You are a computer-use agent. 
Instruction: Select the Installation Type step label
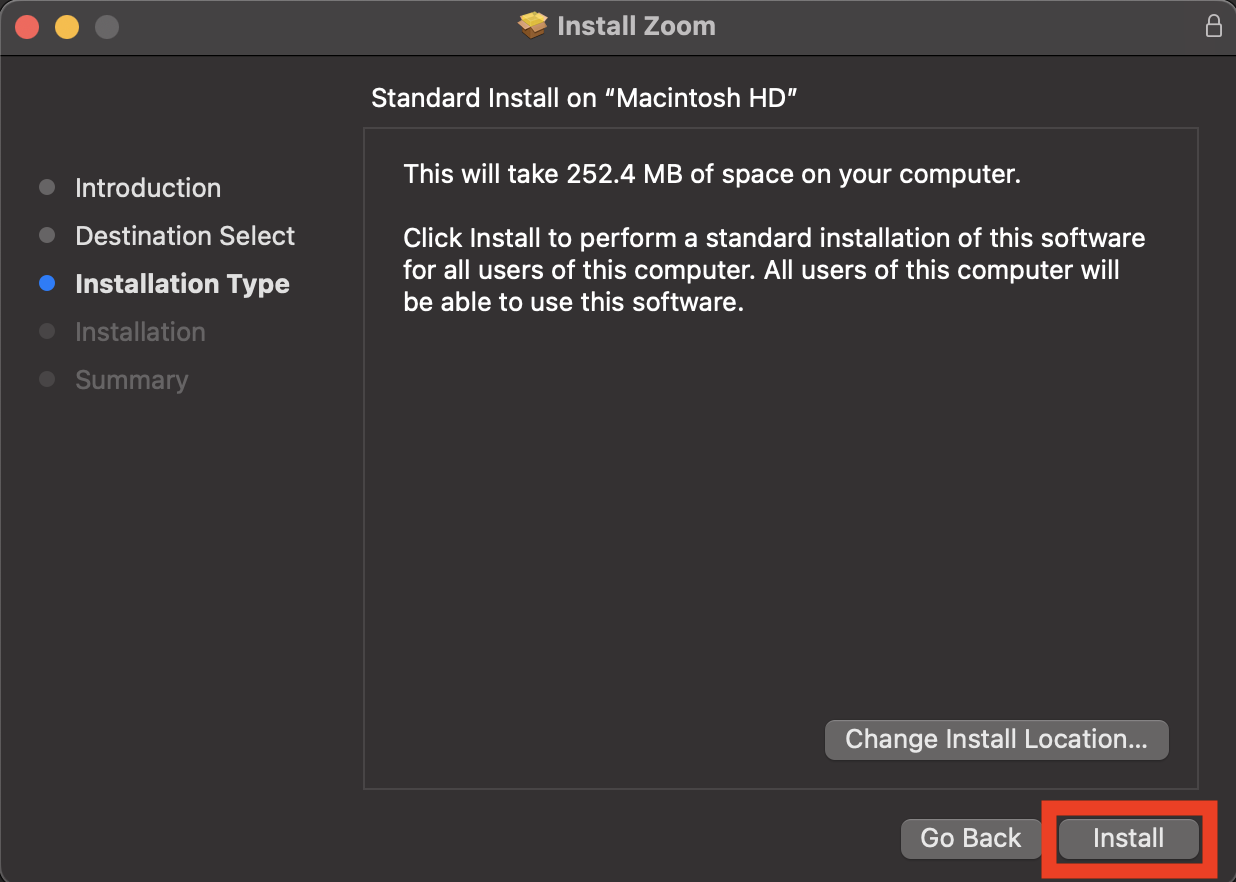(182, 284)
